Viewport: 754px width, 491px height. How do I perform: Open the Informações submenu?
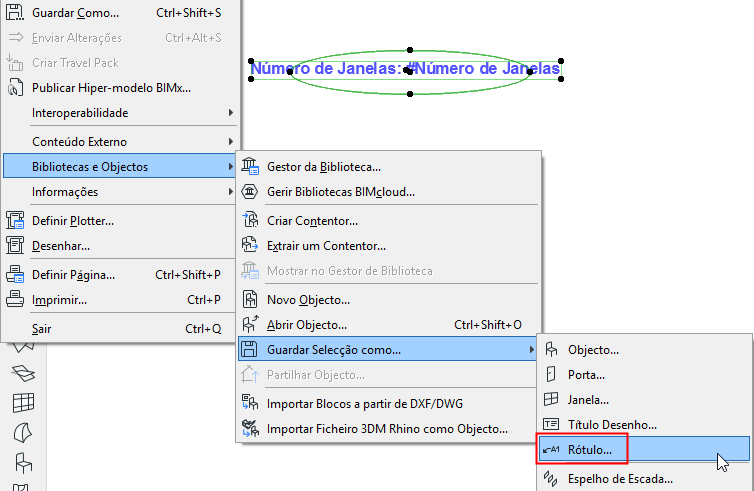tap(120, 191)
